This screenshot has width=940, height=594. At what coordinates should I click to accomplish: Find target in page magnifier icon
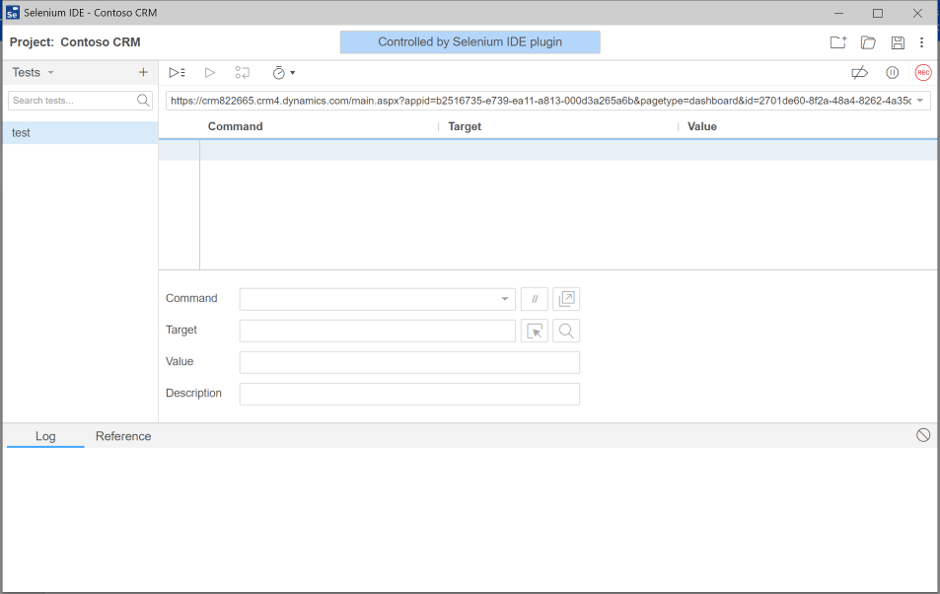click(x=566, y=331)
